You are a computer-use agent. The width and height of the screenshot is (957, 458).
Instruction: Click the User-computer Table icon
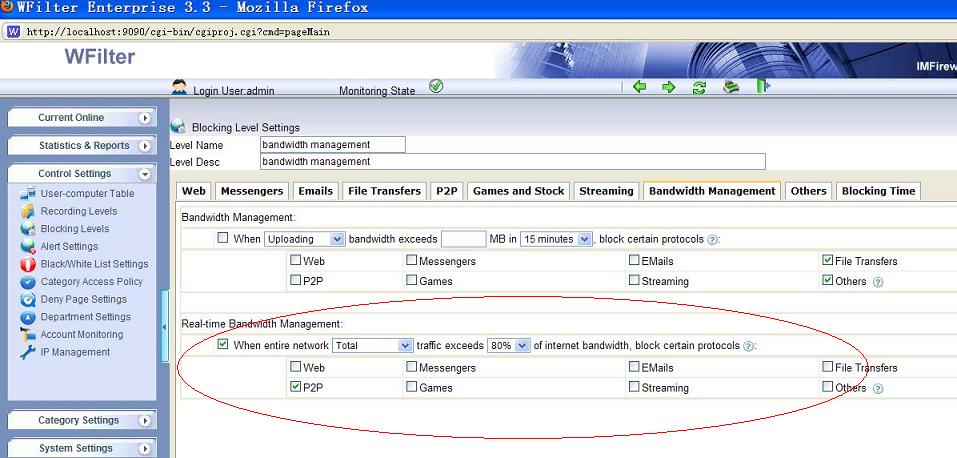[x=28, y=194]
